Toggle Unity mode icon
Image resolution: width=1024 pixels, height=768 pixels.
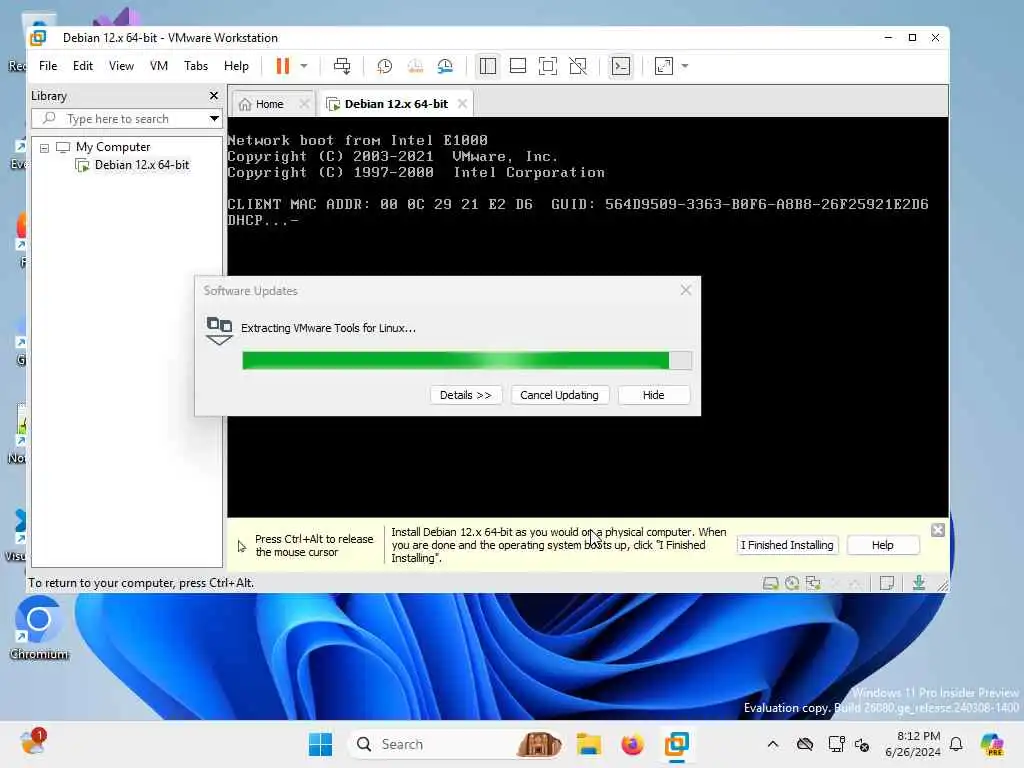point(578,66)
